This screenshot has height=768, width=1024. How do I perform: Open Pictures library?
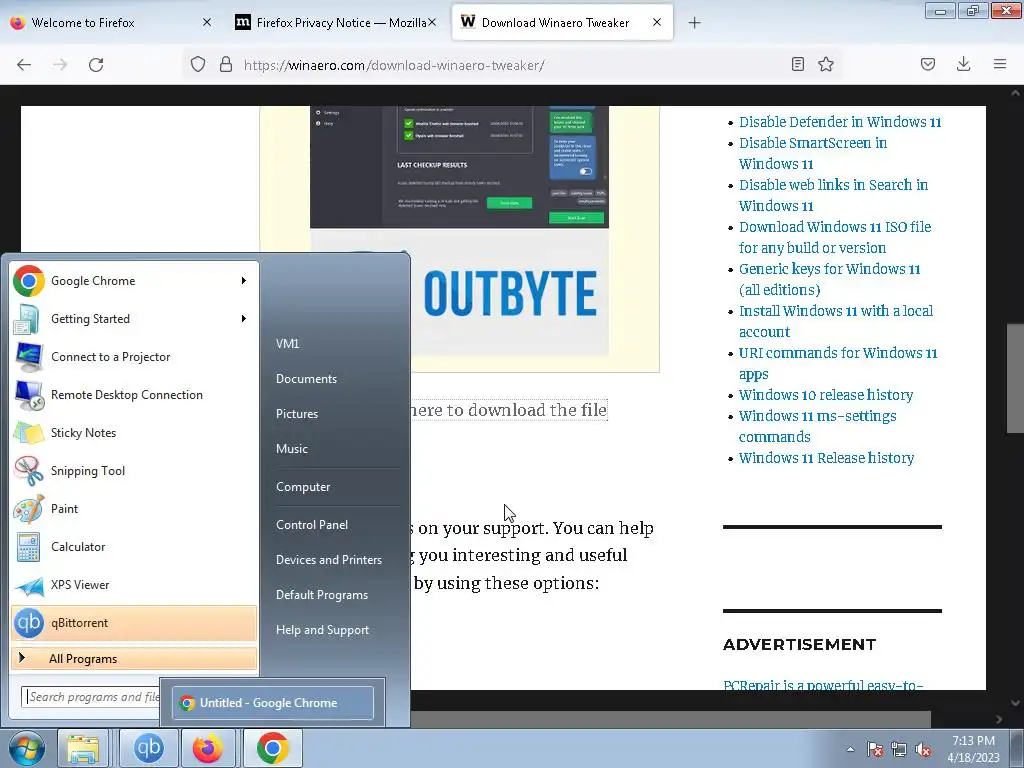pos(297,414)
